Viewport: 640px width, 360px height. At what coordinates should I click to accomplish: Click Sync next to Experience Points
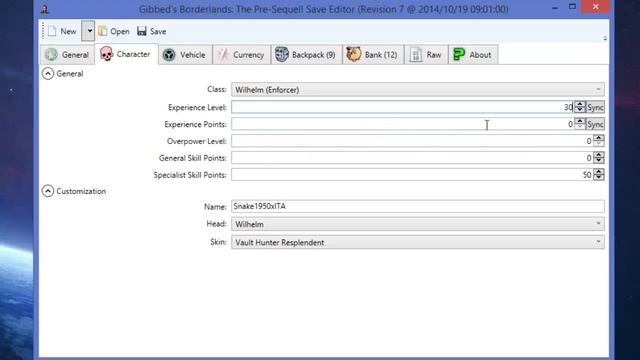(x=595, y=124)
